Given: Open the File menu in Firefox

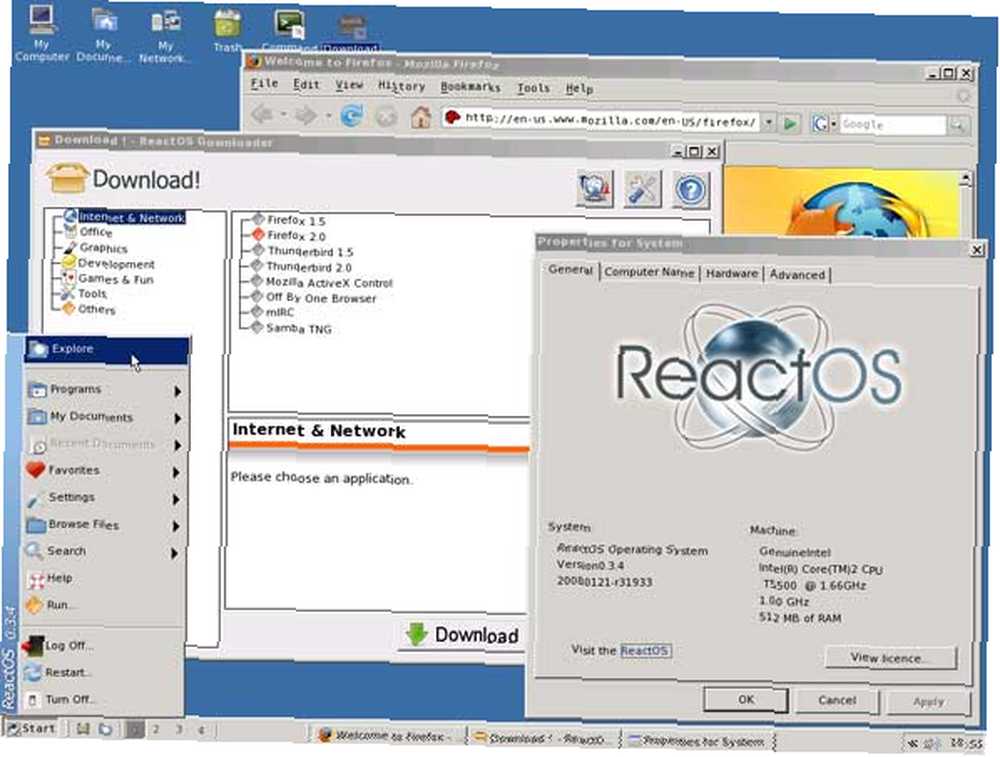Looking at the screenshot, I should click(264, 84).
